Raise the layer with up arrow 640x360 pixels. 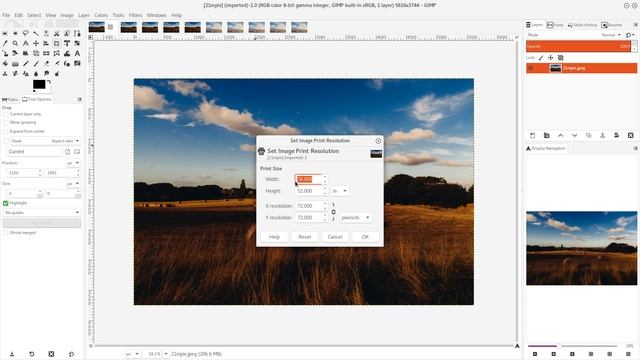pos(560,136)
